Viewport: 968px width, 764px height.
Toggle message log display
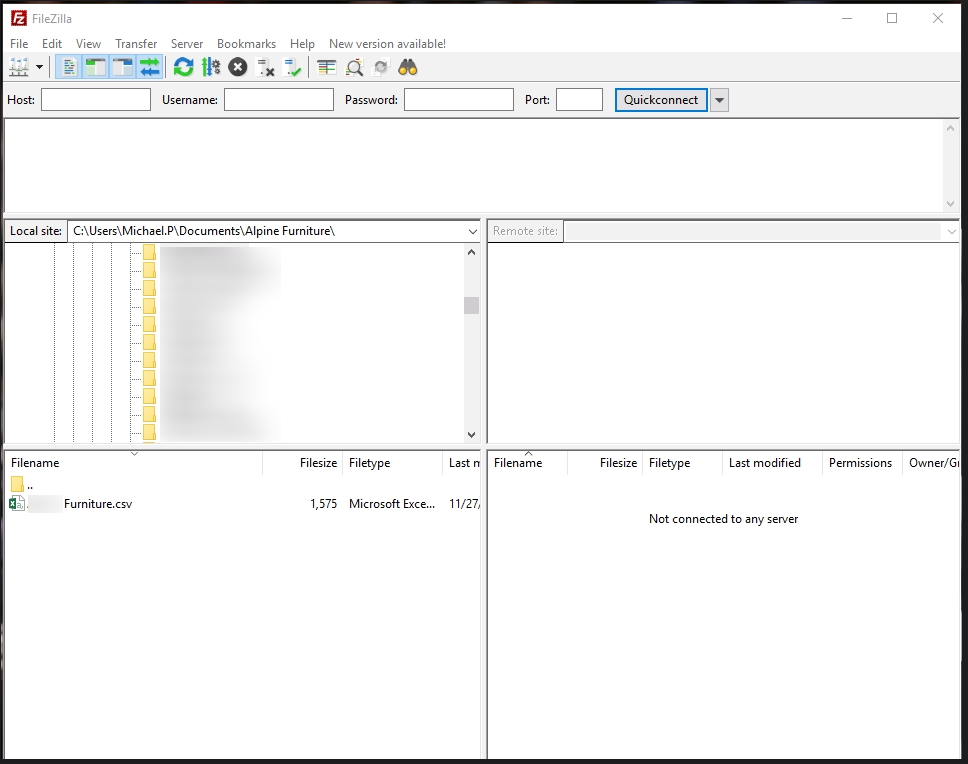pos(69,67)
